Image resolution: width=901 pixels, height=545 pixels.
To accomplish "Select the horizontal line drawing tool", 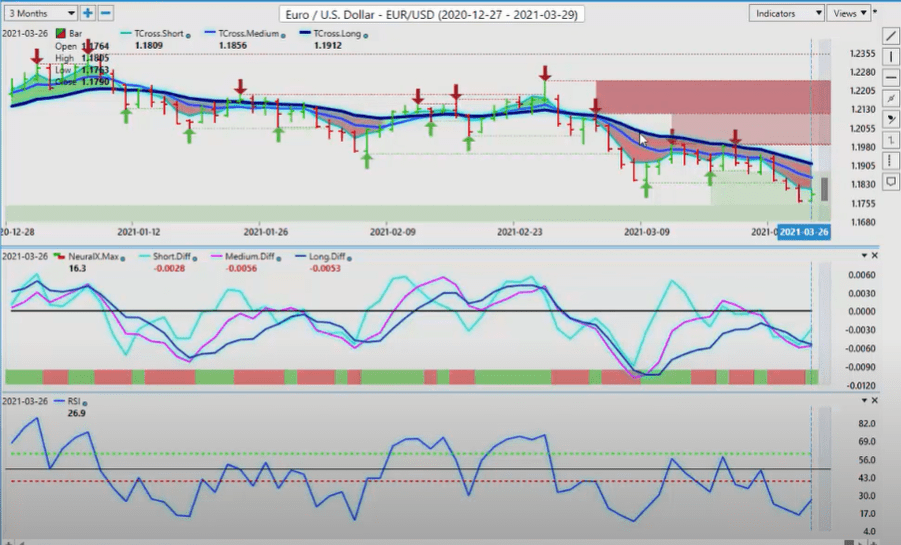I will [x=891, y=77].
